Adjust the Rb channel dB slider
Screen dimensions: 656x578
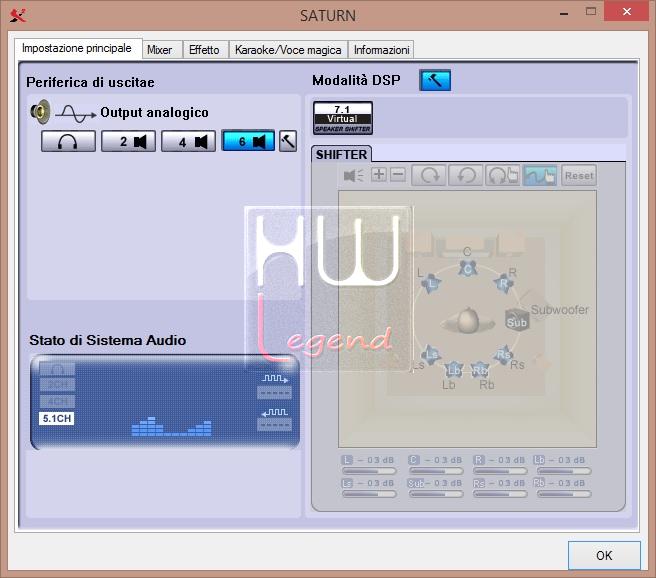point(564,494)
